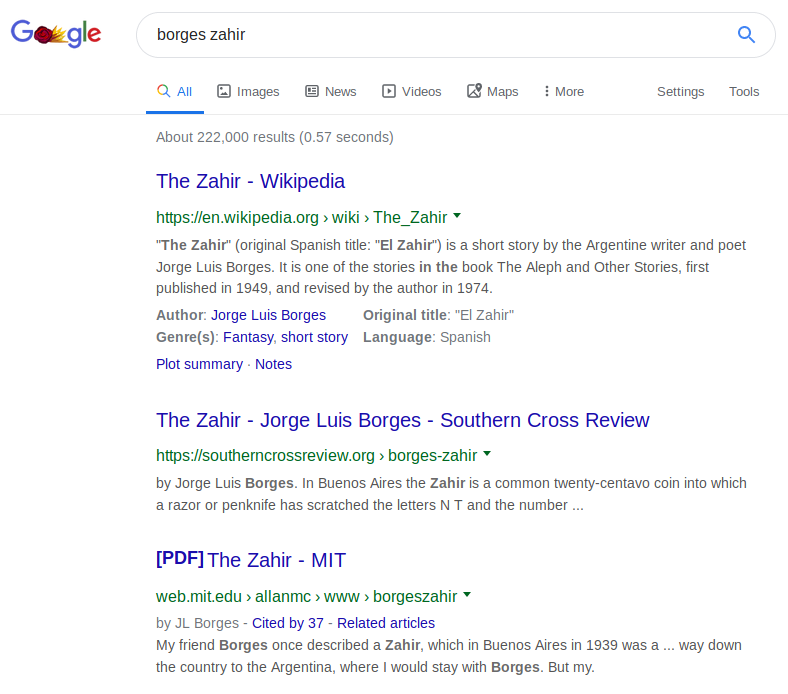The width and height of the screenshot is (788, 694).
Task: Click the blue search magnifier icon
Action: point(746,35)
